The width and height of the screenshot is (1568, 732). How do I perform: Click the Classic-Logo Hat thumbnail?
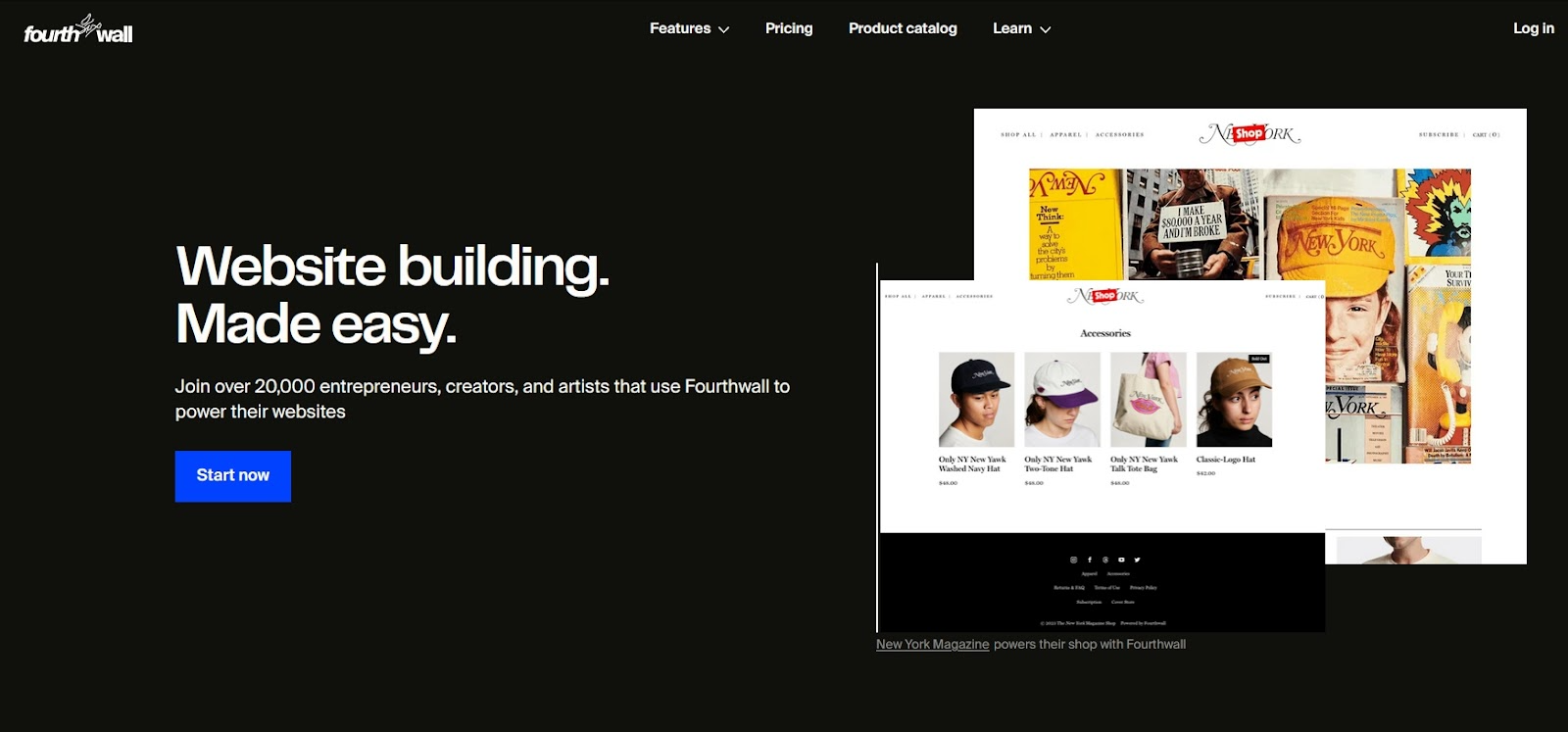pyautogui.click(x=1234, y=400)
